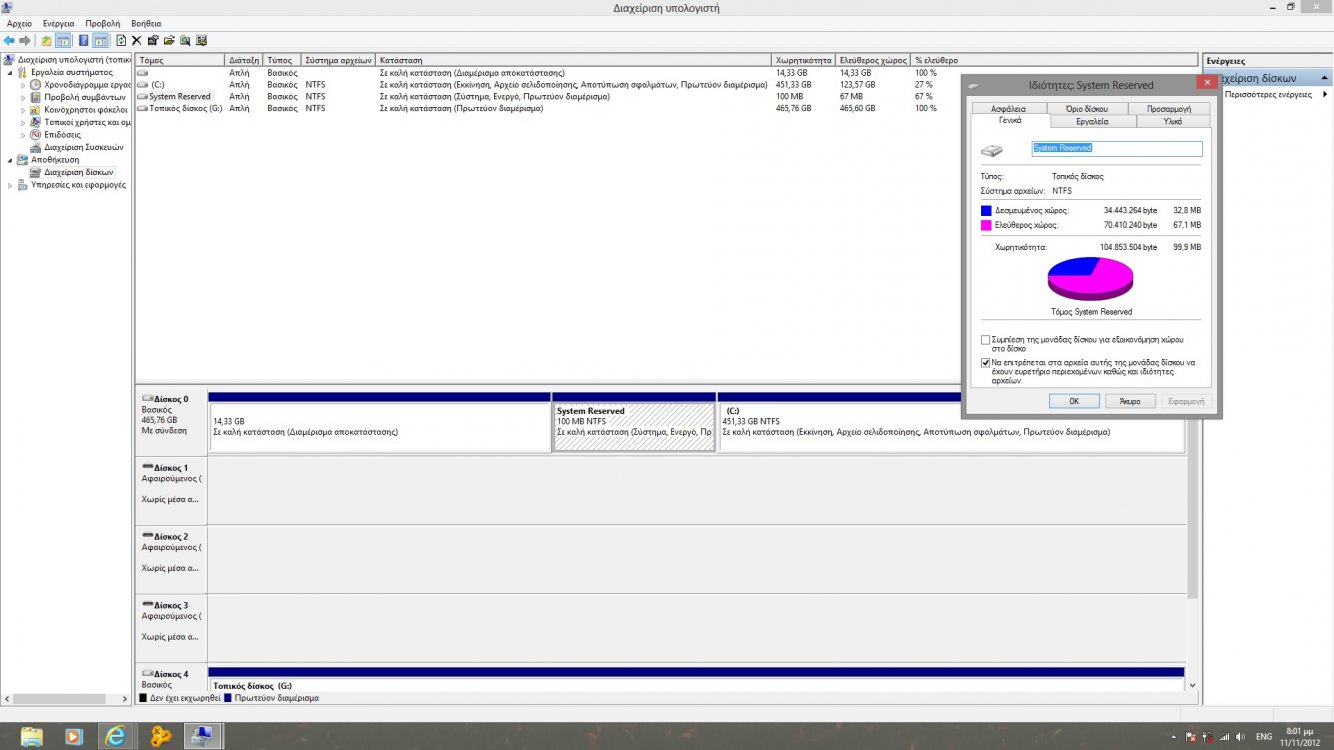Expand the Χρονοδιάγραμμα εργασιών node
The width and height of the screenshot is (1334, 750).
pyautogui.click(x=23, y=85)
